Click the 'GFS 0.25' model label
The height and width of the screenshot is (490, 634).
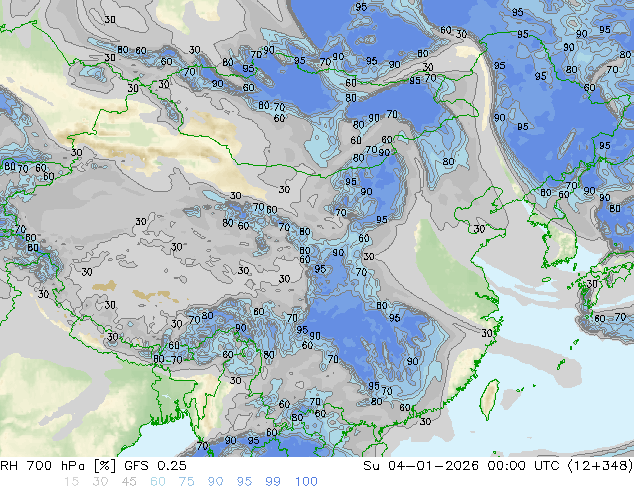tap(155, 466)
